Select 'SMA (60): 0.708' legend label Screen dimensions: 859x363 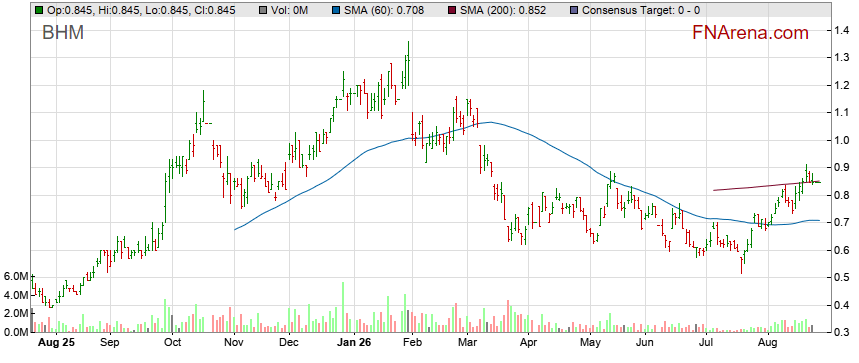[385, 10]
